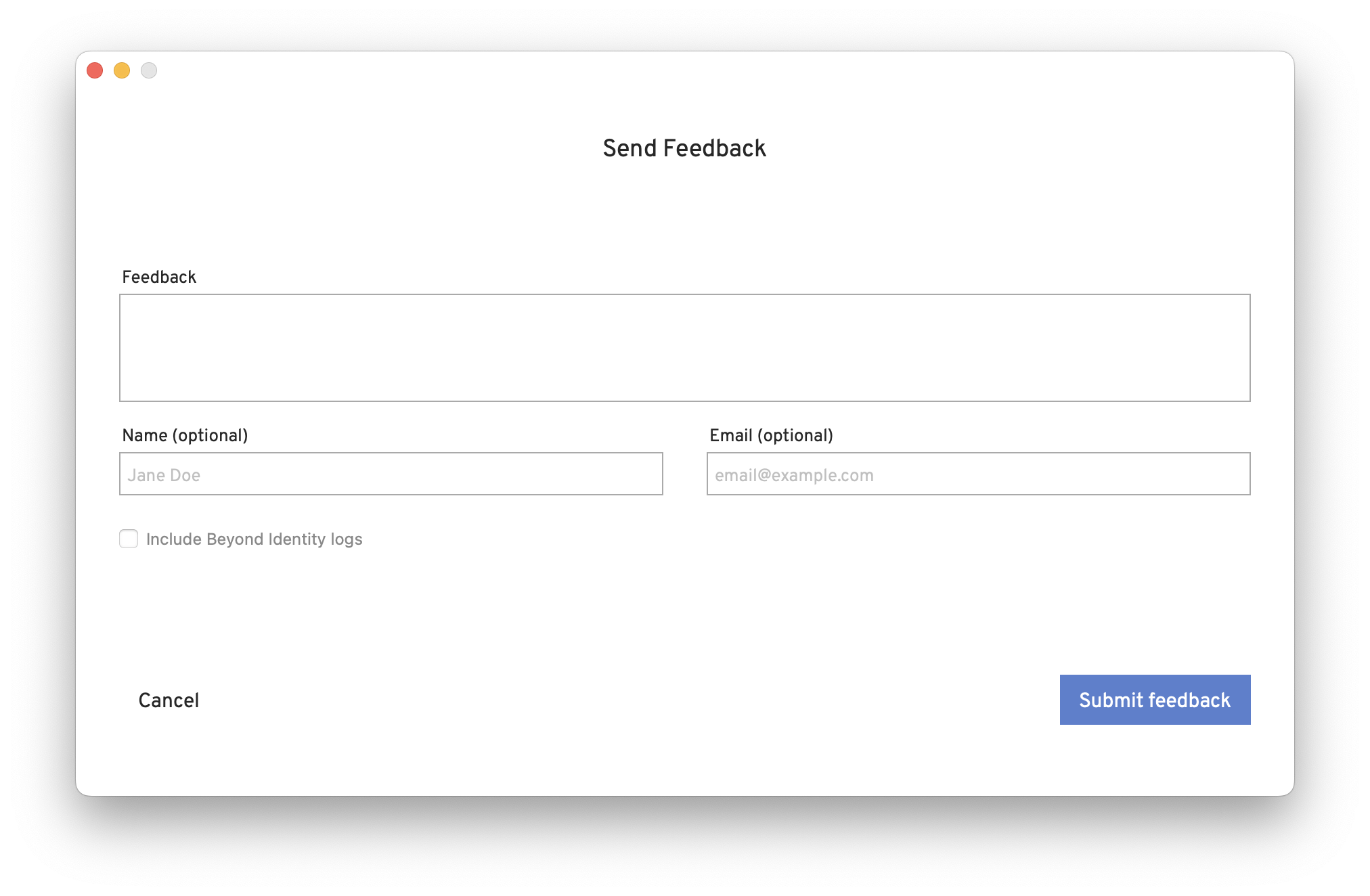Click the "Include Beyond Identity logs" label text
The image size is (1370, 896).
[255, 539]
